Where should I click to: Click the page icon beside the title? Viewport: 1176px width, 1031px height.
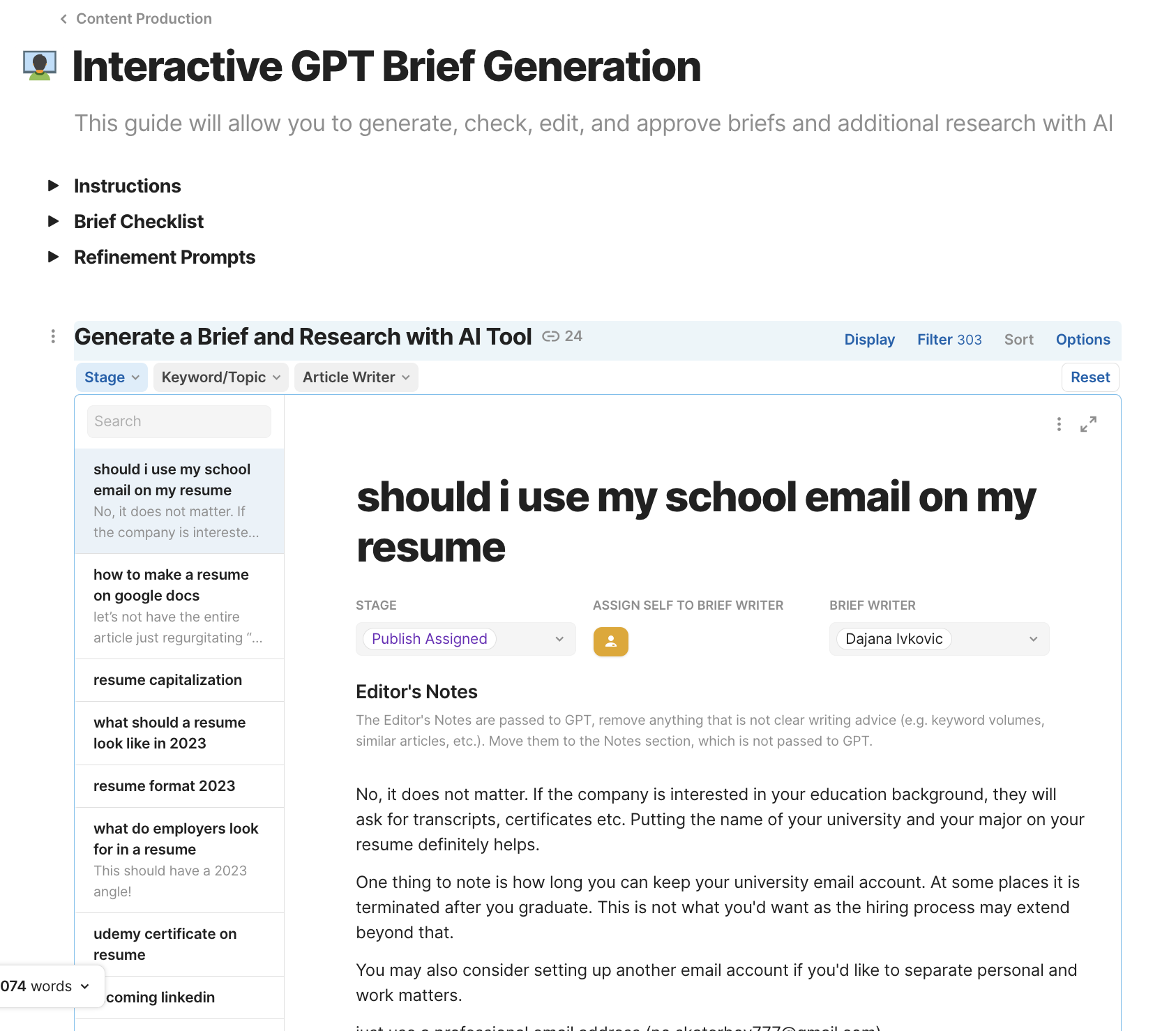(x=40, y=66)
